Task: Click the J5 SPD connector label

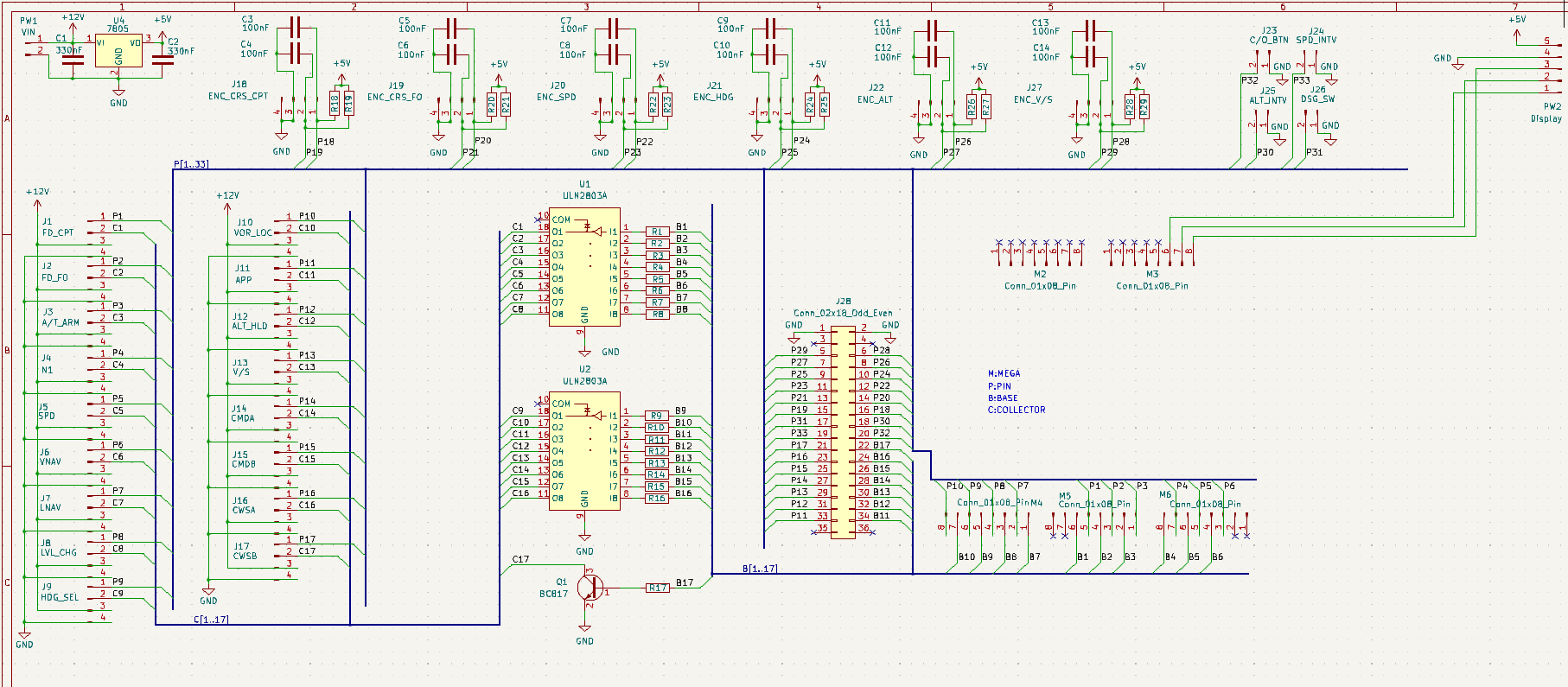Action: coord(47,411)
